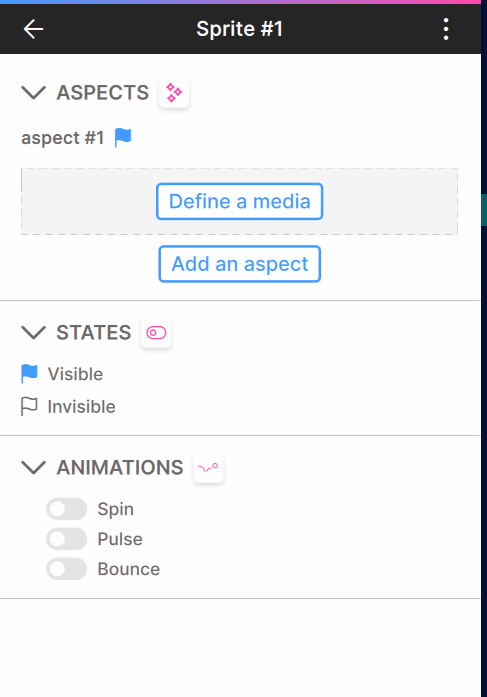
Task: Collapse the ANIMATIONS section chevron
Action: (34, 468)
